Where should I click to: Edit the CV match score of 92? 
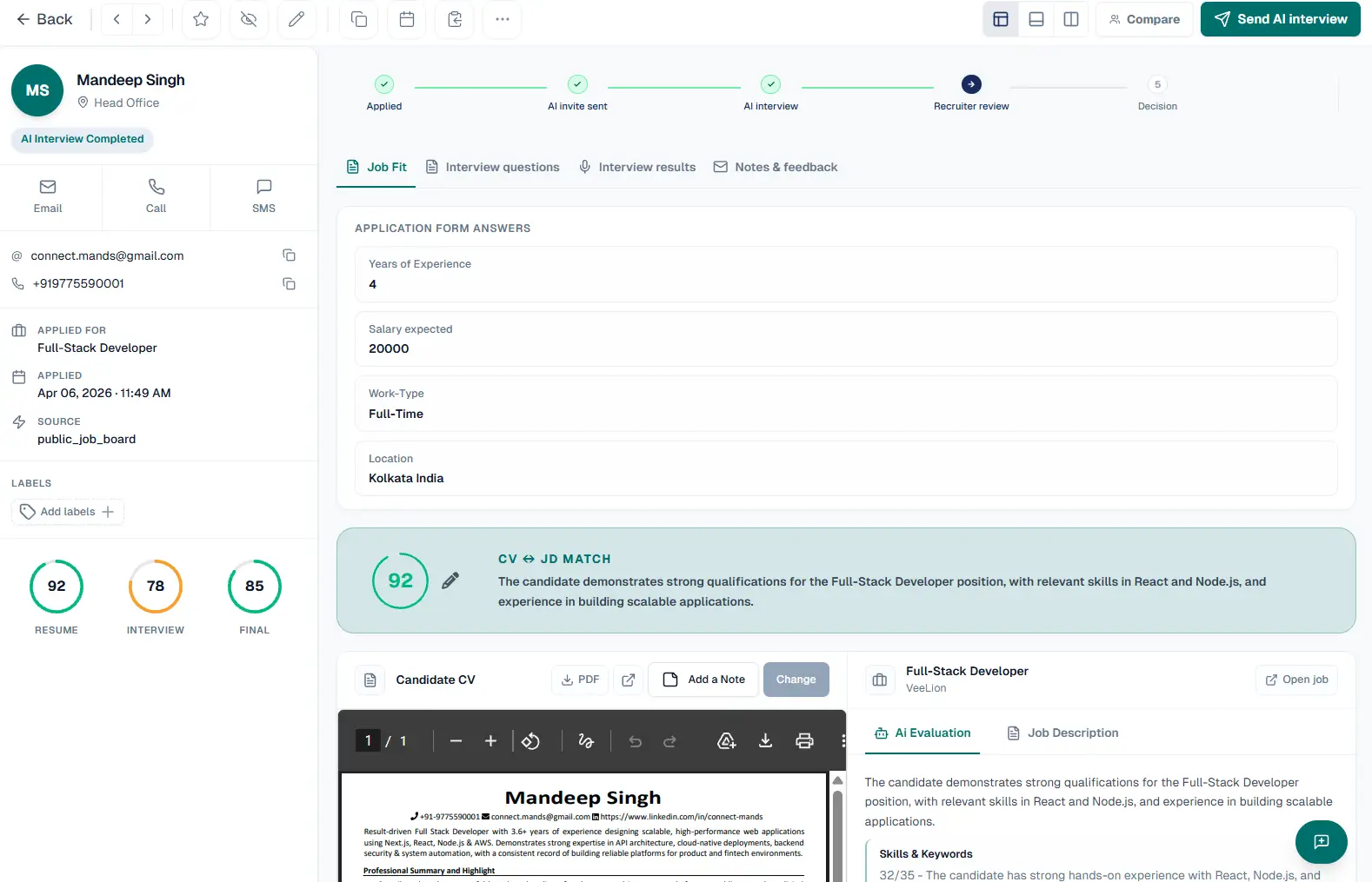[450, 580]
